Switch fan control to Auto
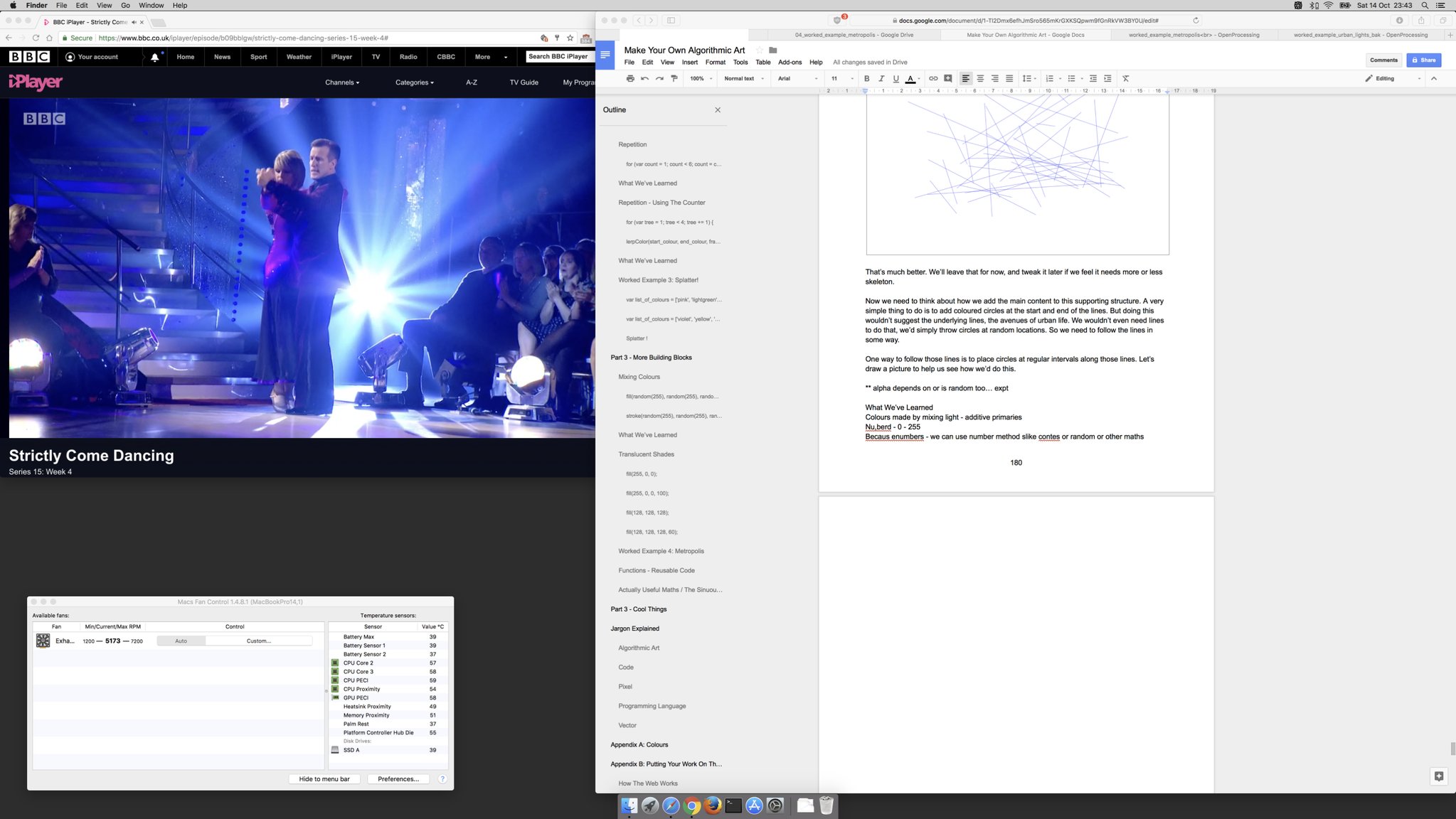The height and width of the screenshot is (819, 1456). click(x=181, y=641)
